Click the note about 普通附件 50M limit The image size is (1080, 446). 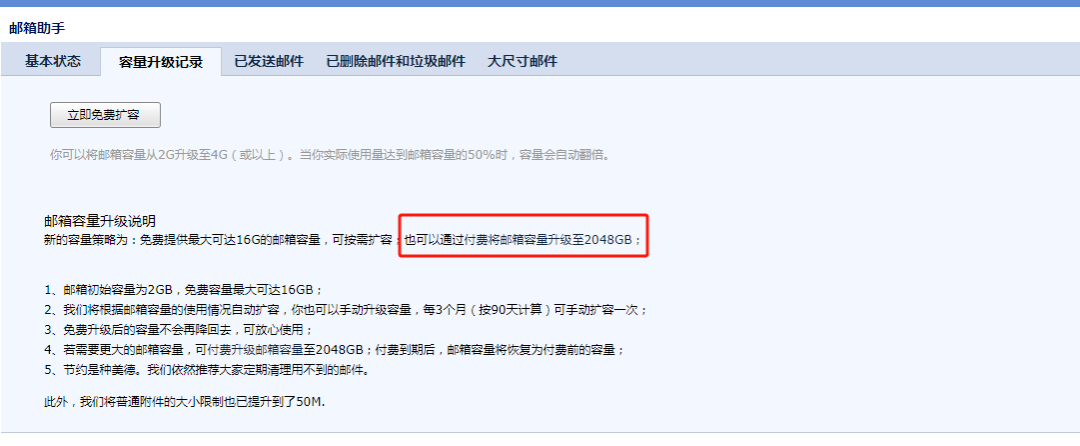click(184, 401)
